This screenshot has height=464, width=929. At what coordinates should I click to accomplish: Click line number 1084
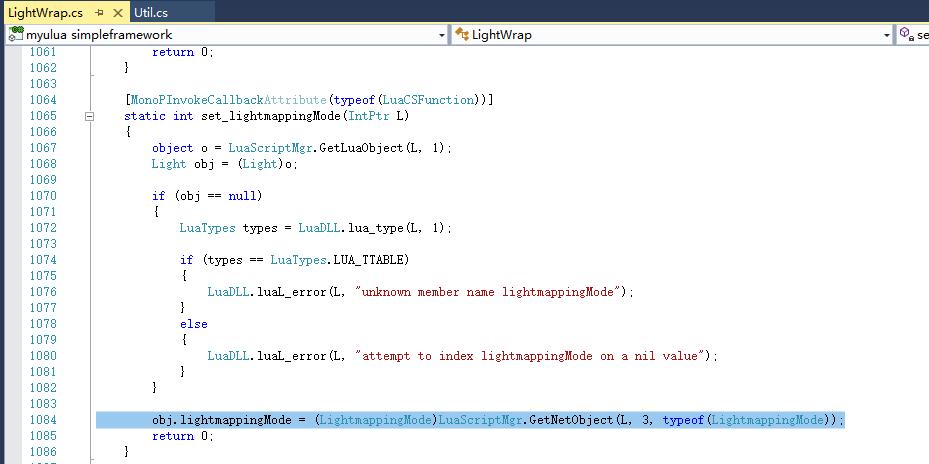(43, 420)
